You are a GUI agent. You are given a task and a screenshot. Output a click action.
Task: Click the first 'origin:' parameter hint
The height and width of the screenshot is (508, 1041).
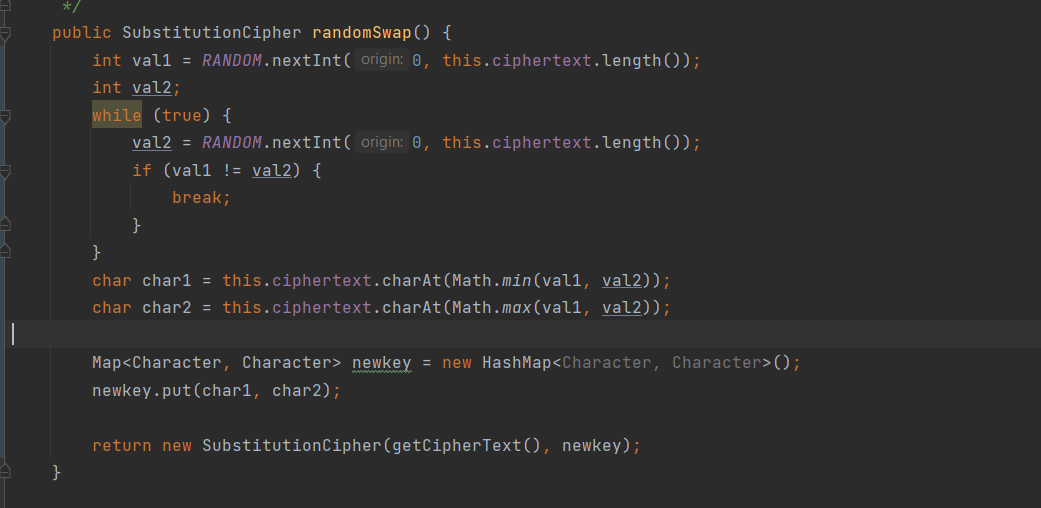pos(382,61)
